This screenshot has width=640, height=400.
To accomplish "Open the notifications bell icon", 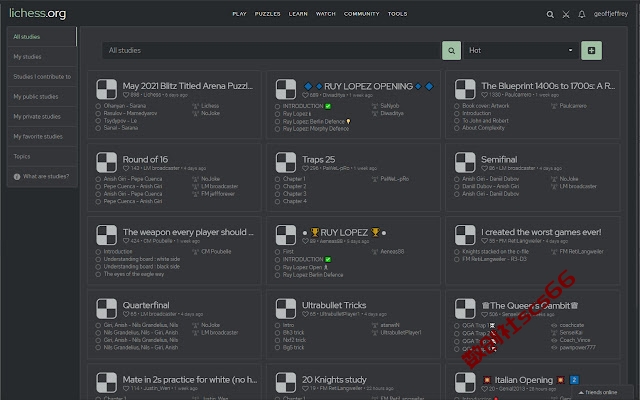I will [582, 14].
